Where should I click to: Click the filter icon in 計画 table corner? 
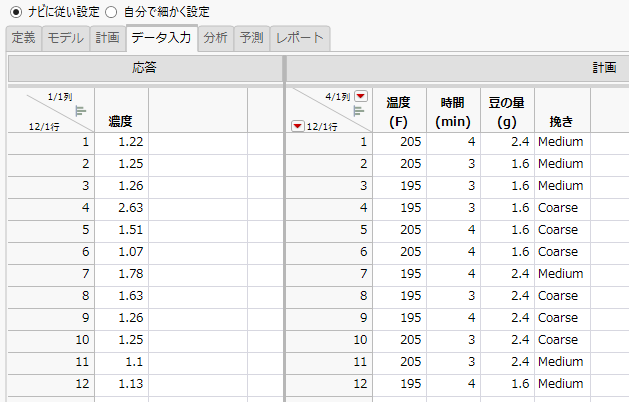(x=359, y=111)
